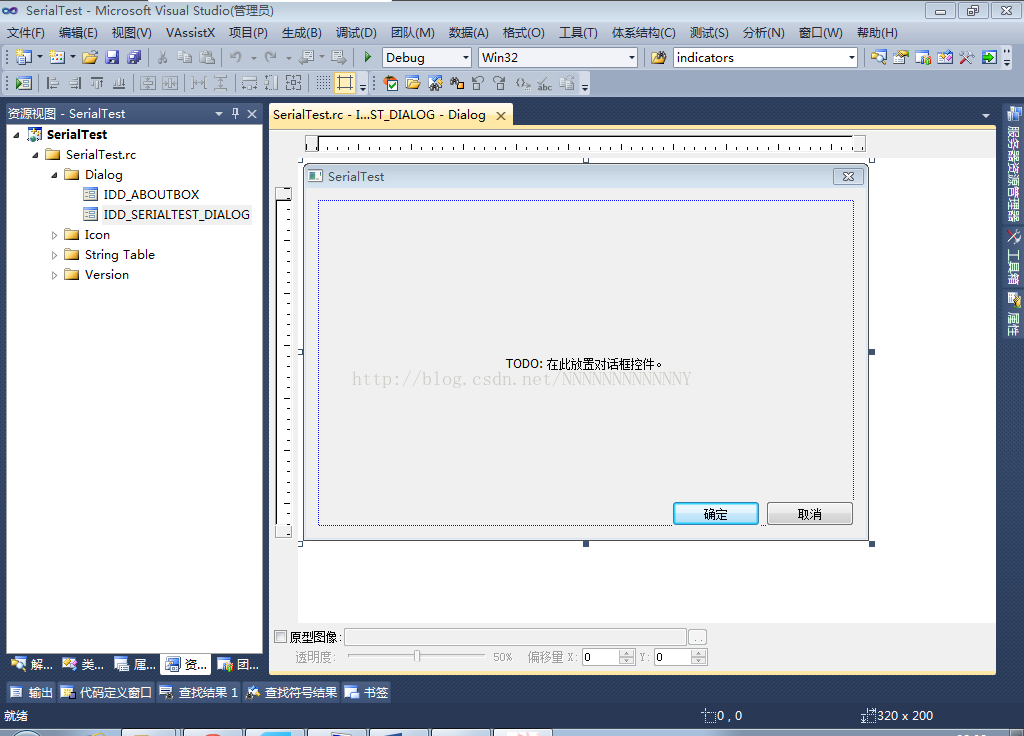Open the Properties Window toolbar icon

click(901, 57)
